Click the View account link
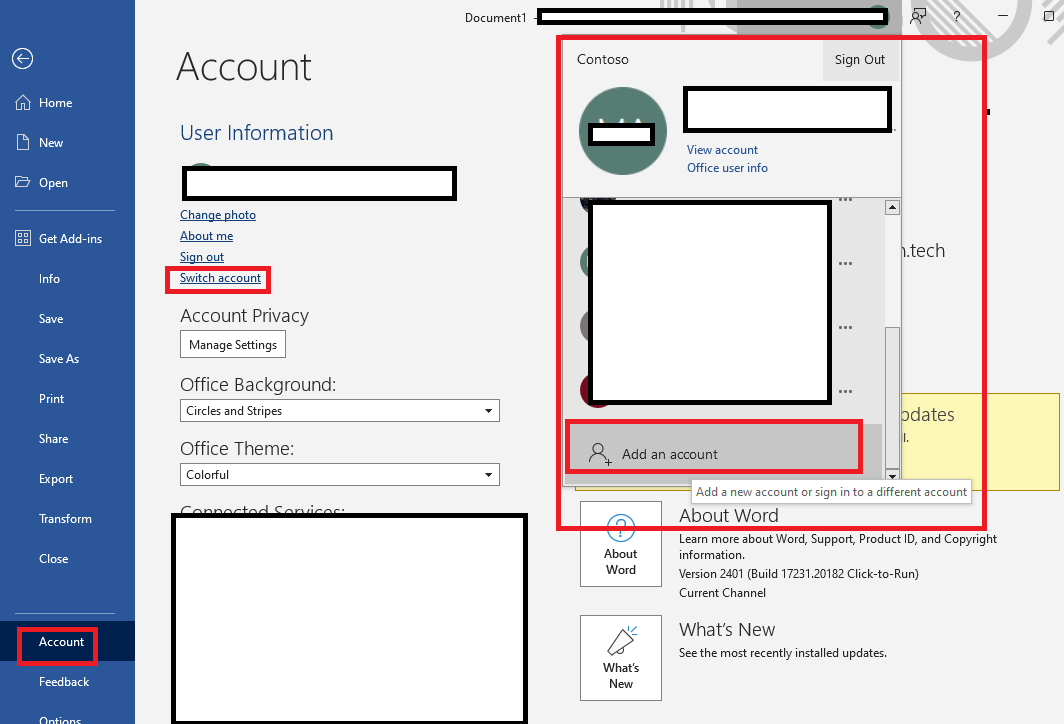The height and width of the screenshot is (724, 1064). coord(722,150)
